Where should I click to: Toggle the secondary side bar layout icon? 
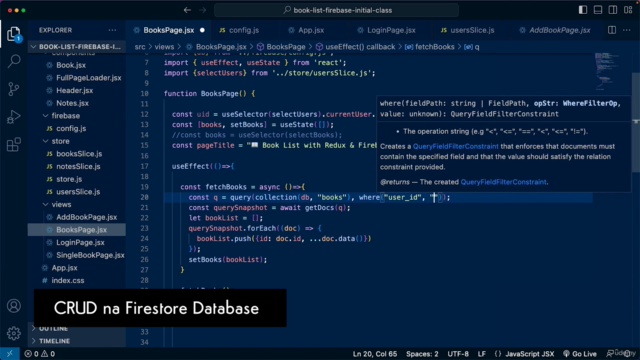coord(613,10)
